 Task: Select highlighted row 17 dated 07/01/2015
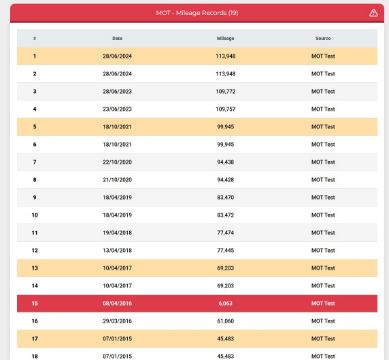tap(197, 339)
